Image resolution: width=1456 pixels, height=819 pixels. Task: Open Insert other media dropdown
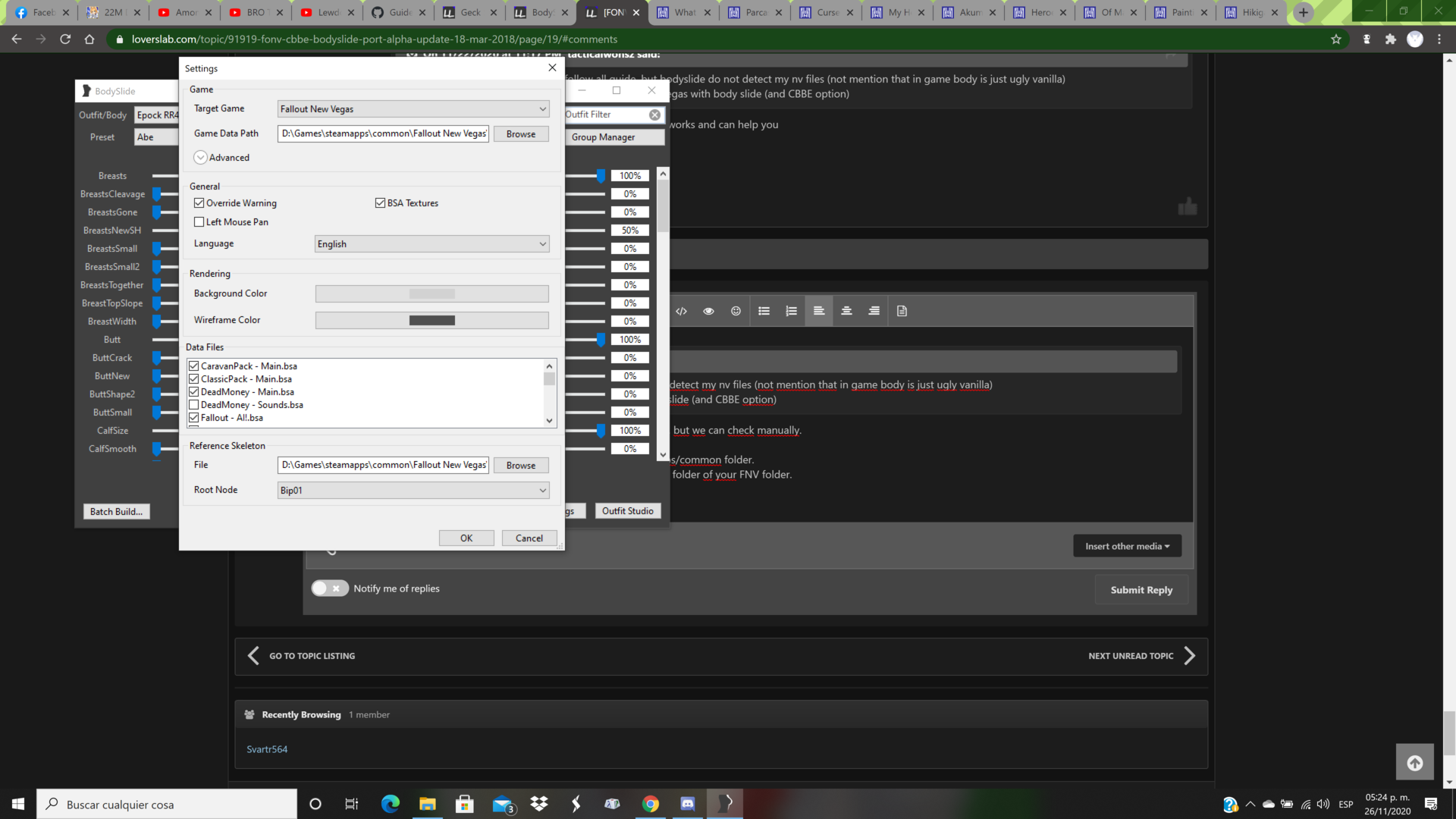click(x=1127, y=546)
